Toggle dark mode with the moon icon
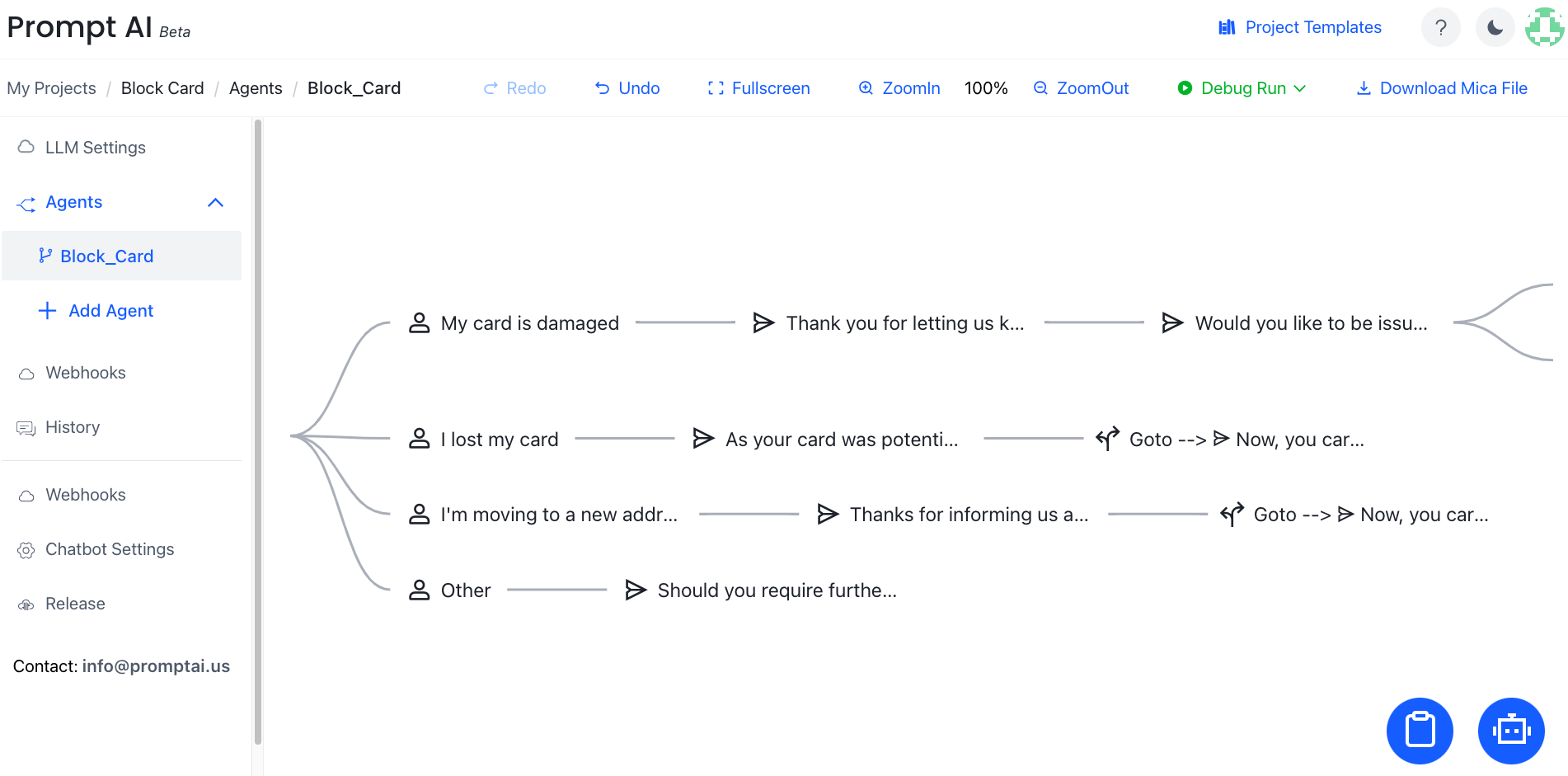 (1495, 28)
